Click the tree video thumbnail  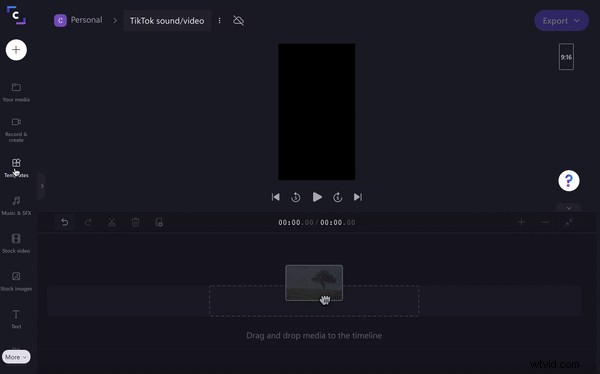(314, 283)
